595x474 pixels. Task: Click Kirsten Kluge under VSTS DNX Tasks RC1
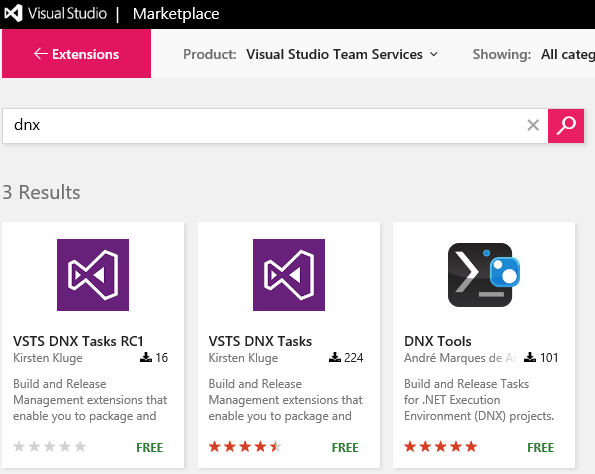pyautogui.click(x=48, y=358)
